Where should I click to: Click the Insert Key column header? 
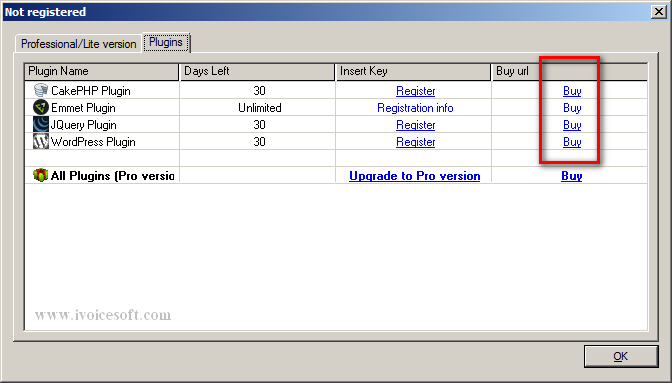(x=413, y=72)
